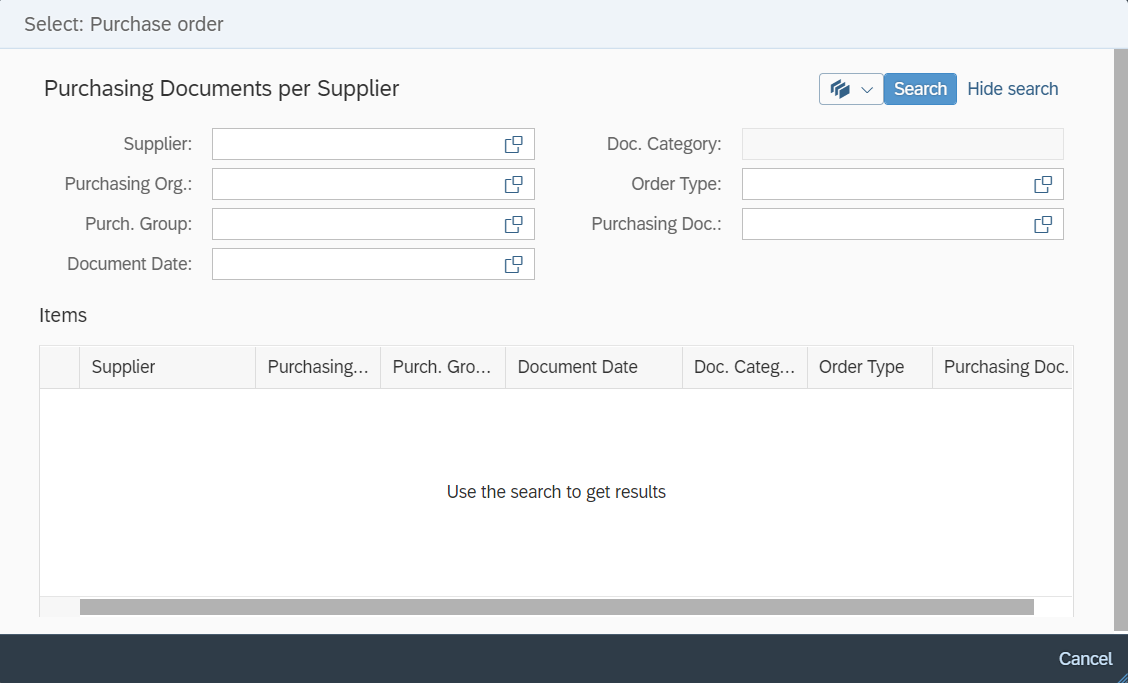Viewport: 1128px width, 683px height.
Task: Select the Supplier column header
Action: [167, 367]
